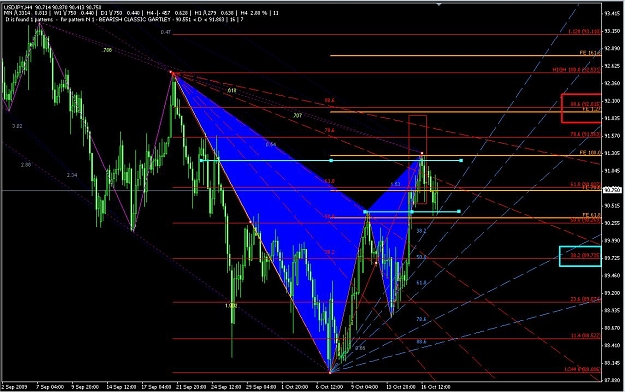Screen dimensions: 625x392
Task: Select right anchor of upper cyan line
Action: [461, 160]
